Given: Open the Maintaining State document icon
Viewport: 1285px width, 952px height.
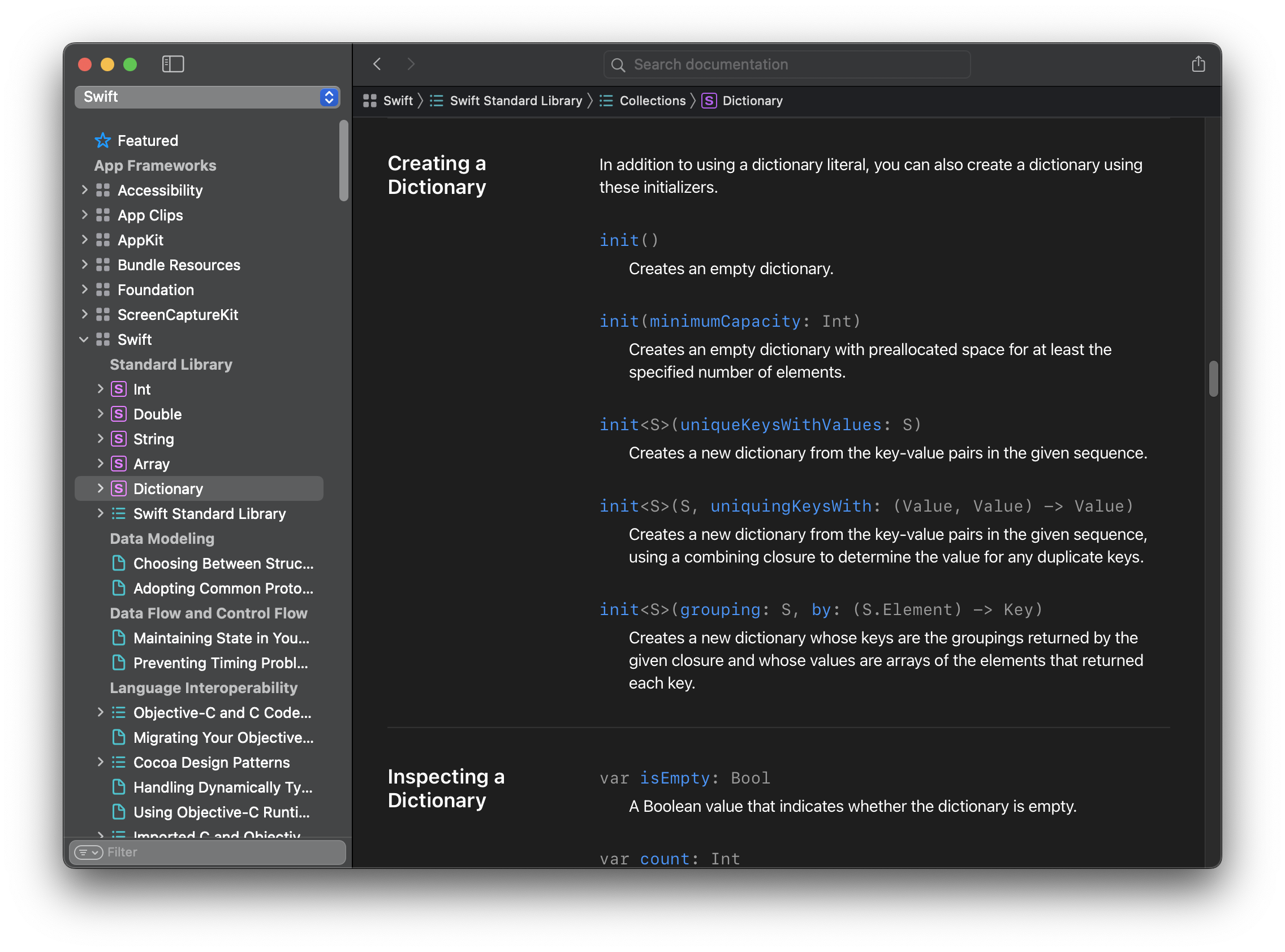Looking at the screenshot, I should pyautogui.click(x=119, y=638).
